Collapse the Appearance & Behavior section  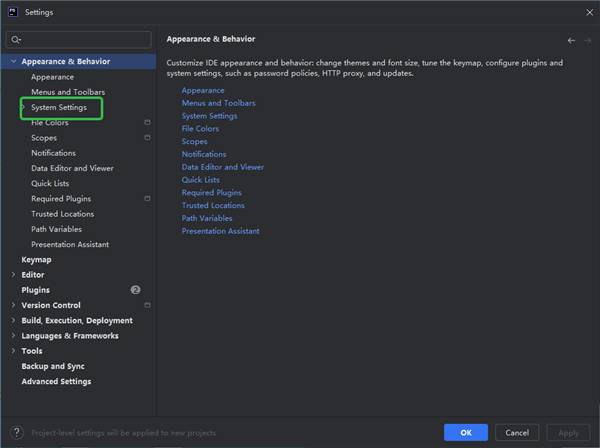pos(13,62)
